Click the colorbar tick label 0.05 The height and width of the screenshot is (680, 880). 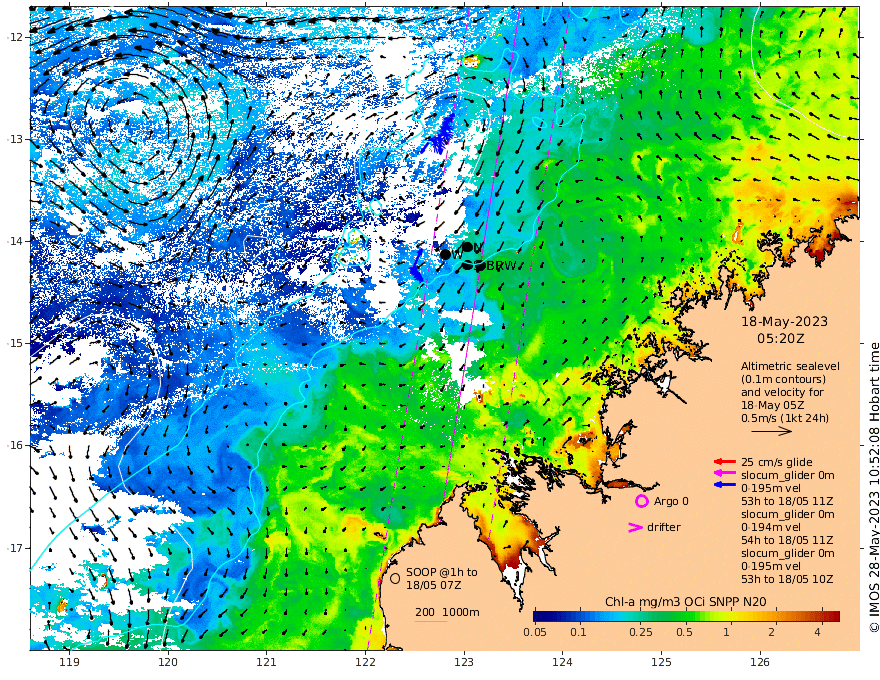coord(534,632)
